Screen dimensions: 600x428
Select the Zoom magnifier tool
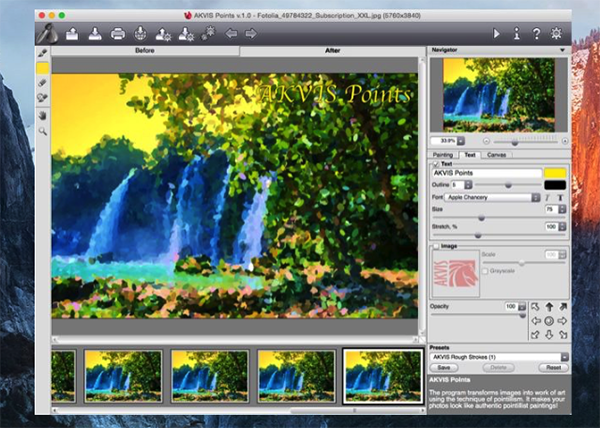tap(42, 131)
